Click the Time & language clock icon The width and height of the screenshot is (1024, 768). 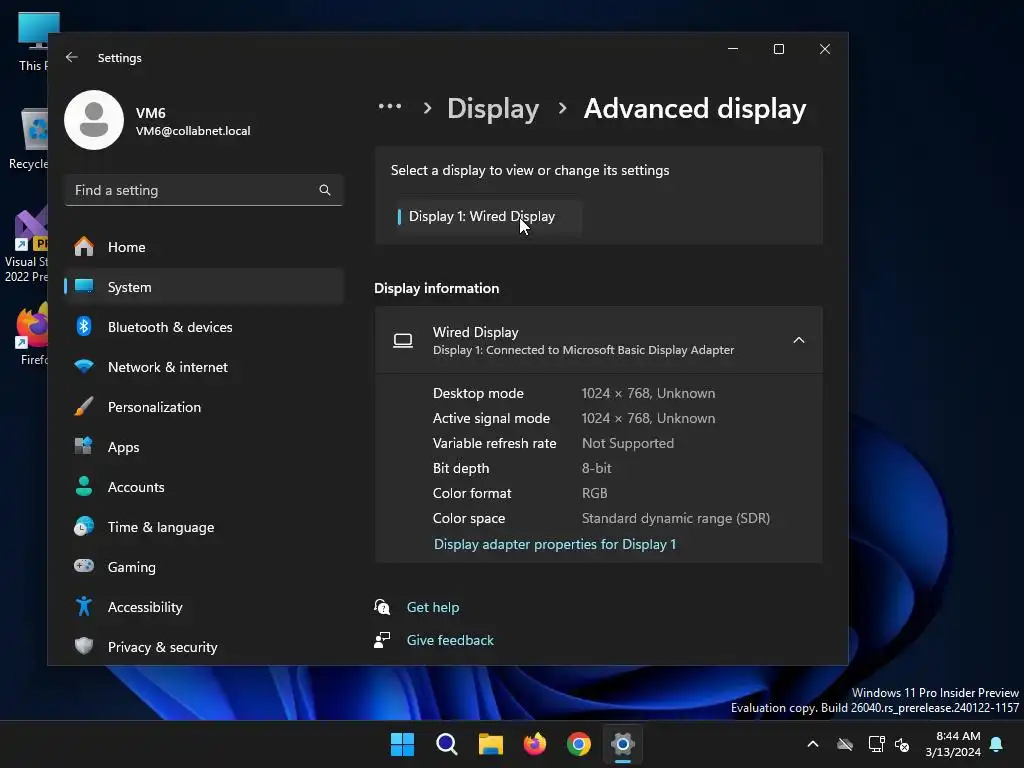pos(84,526)
